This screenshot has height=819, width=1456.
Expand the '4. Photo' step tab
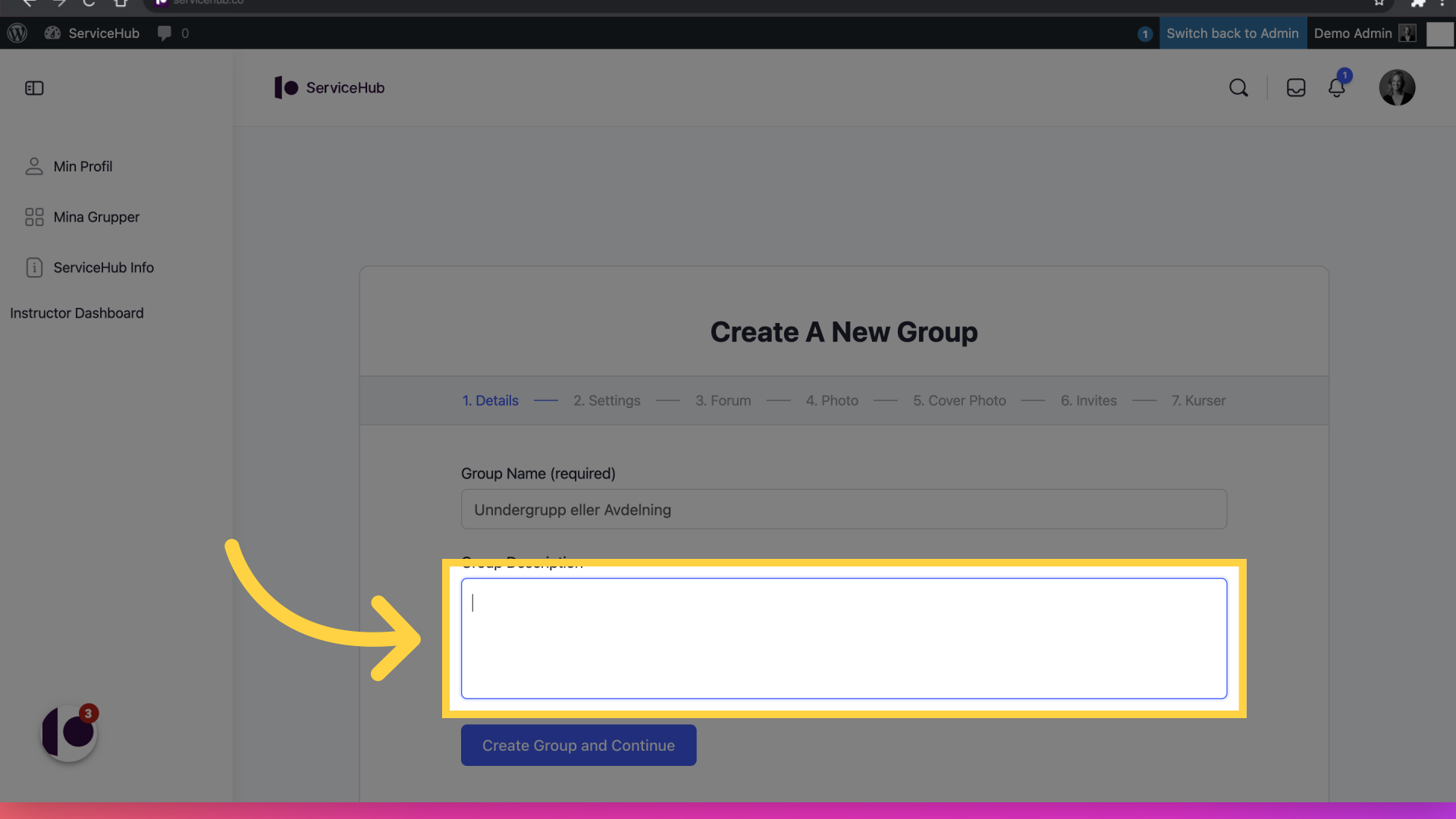point(831,400)
